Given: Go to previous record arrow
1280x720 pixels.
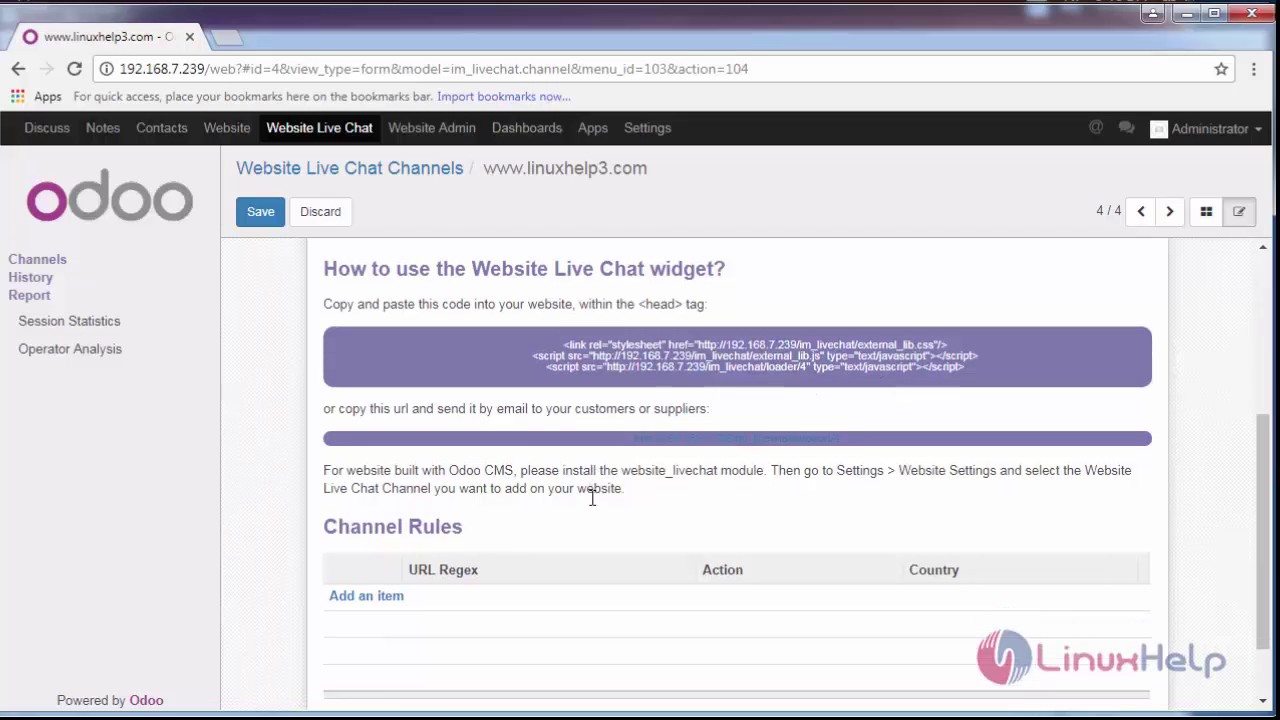Looking at the screenshot, I should click(1141, 212).
